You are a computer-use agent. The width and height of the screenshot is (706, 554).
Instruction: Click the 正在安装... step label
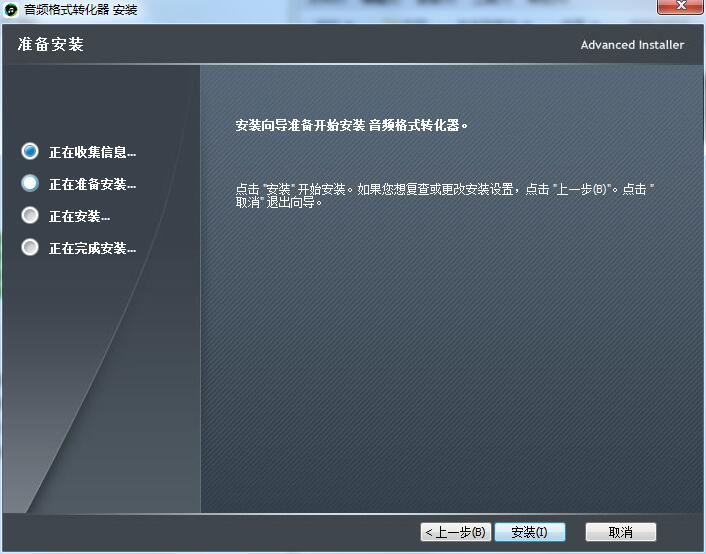[x=79, y=217]
